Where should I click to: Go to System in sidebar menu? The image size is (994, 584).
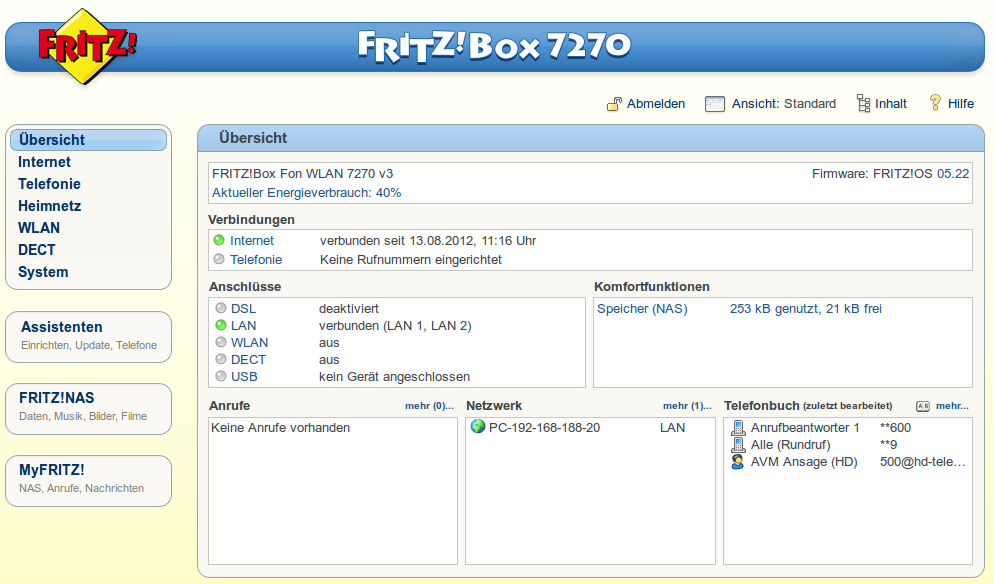[43, 272]
